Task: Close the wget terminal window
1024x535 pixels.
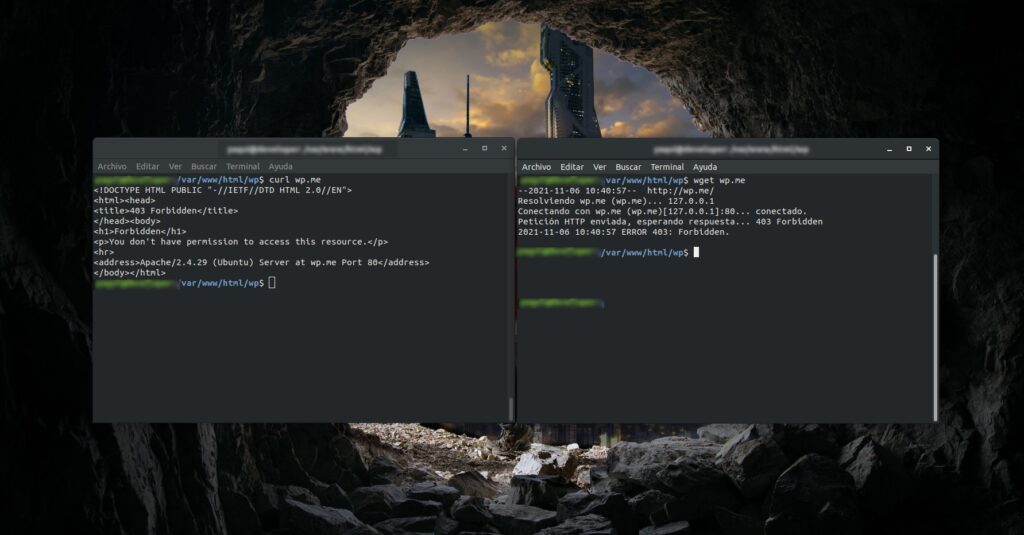Action: 928,148
